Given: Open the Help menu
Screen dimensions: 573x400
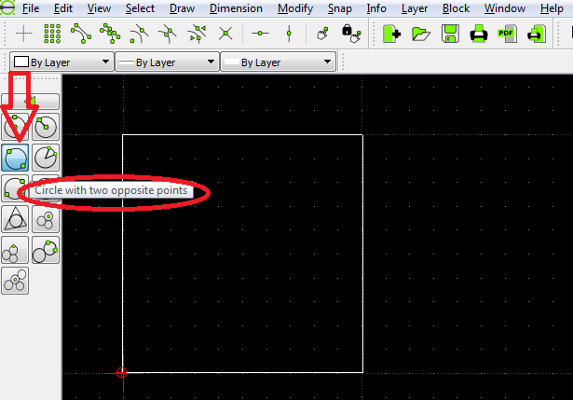Looking at the screenshot, I should (551, 8).
